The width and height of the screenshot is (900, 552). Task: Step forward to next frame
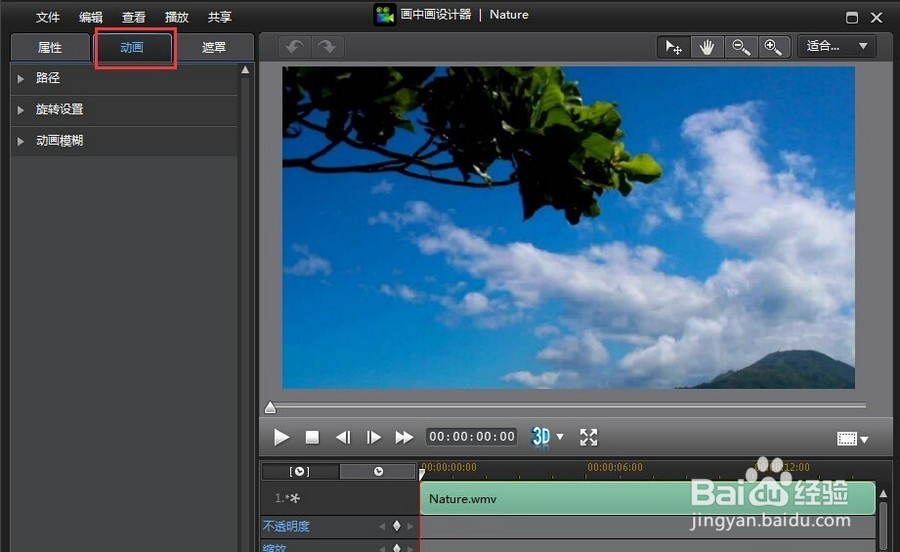pos(373,437)
